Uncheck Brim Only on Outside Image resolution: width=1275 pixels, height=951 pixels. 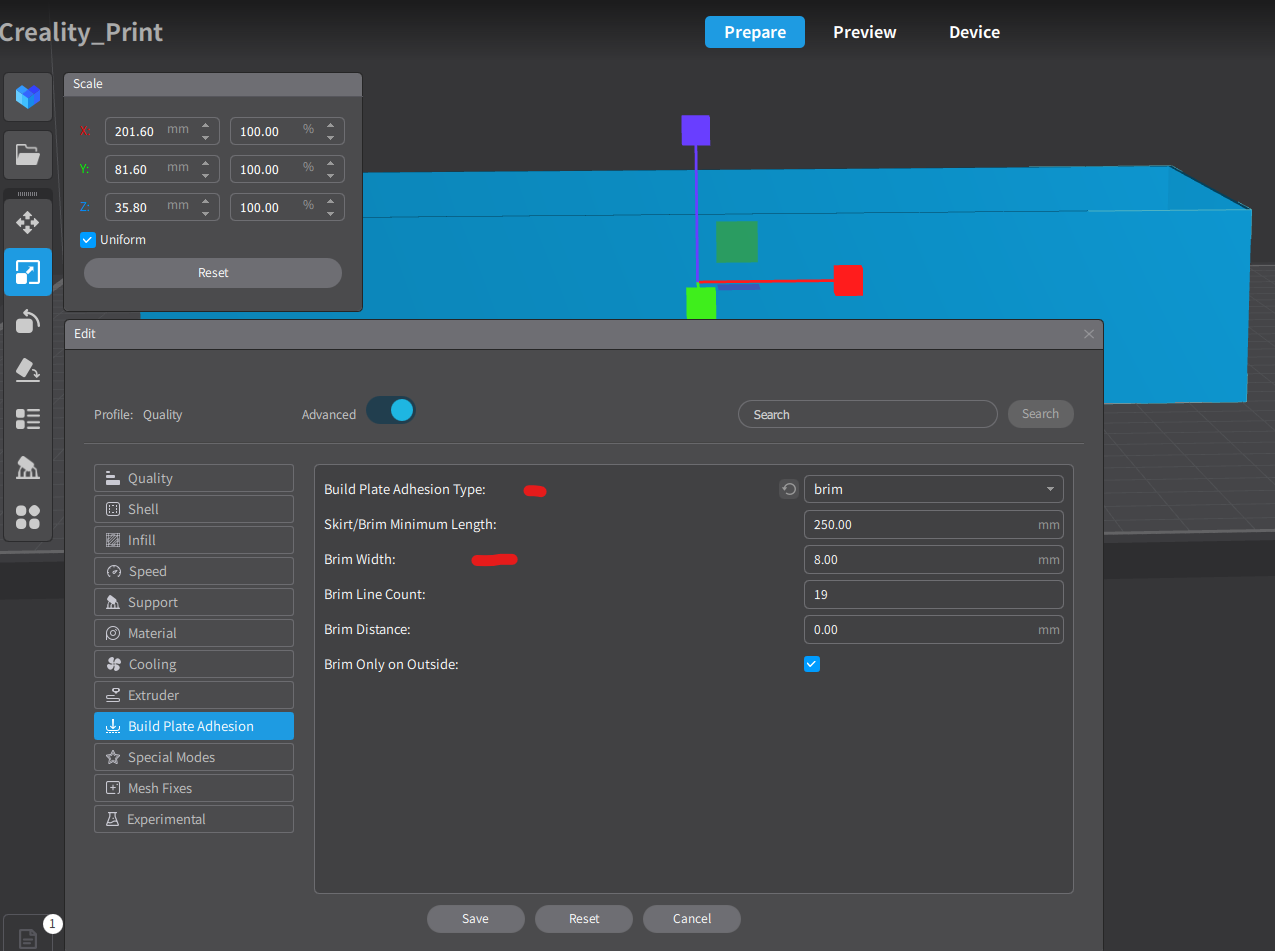812,664
